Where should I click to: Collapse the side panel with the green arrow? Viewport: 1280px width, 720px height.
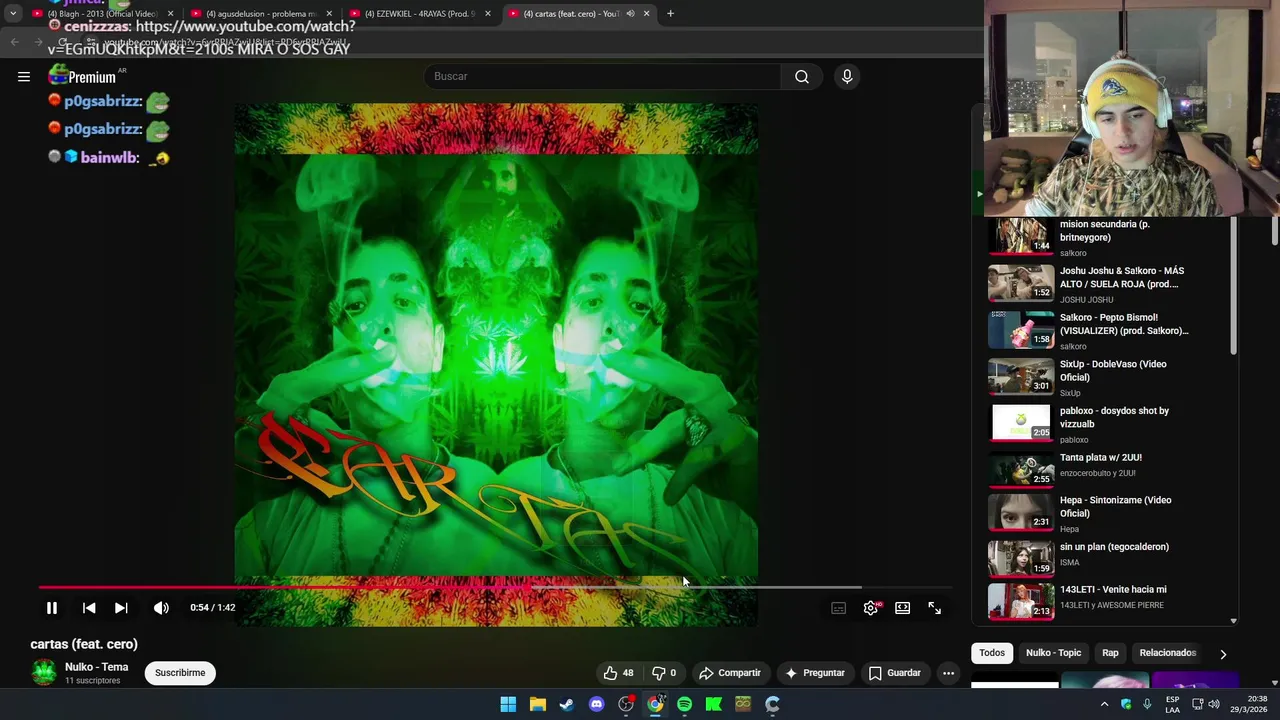tap(979, 194)
